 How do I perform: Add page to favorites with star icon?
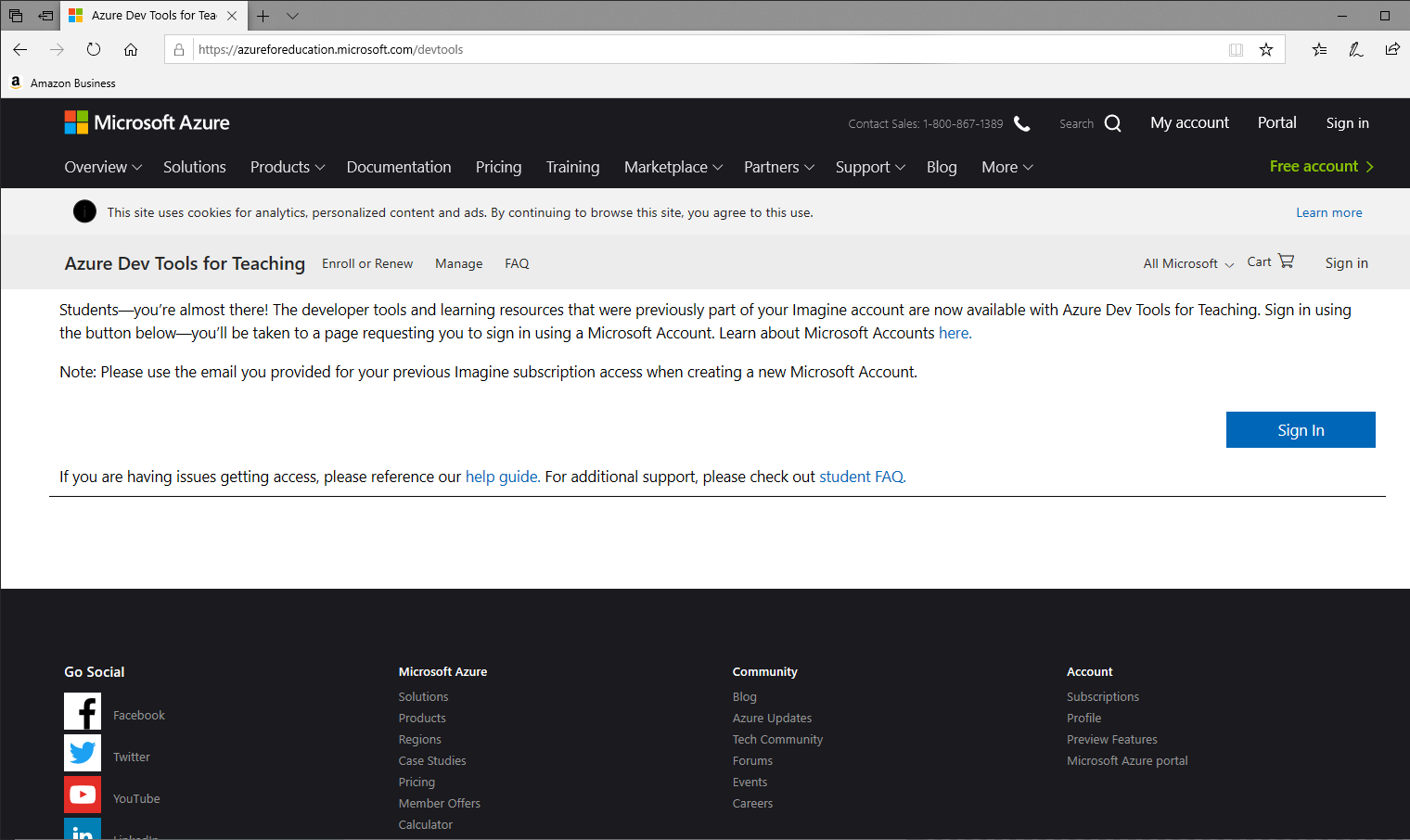(x=1266, y=50)
